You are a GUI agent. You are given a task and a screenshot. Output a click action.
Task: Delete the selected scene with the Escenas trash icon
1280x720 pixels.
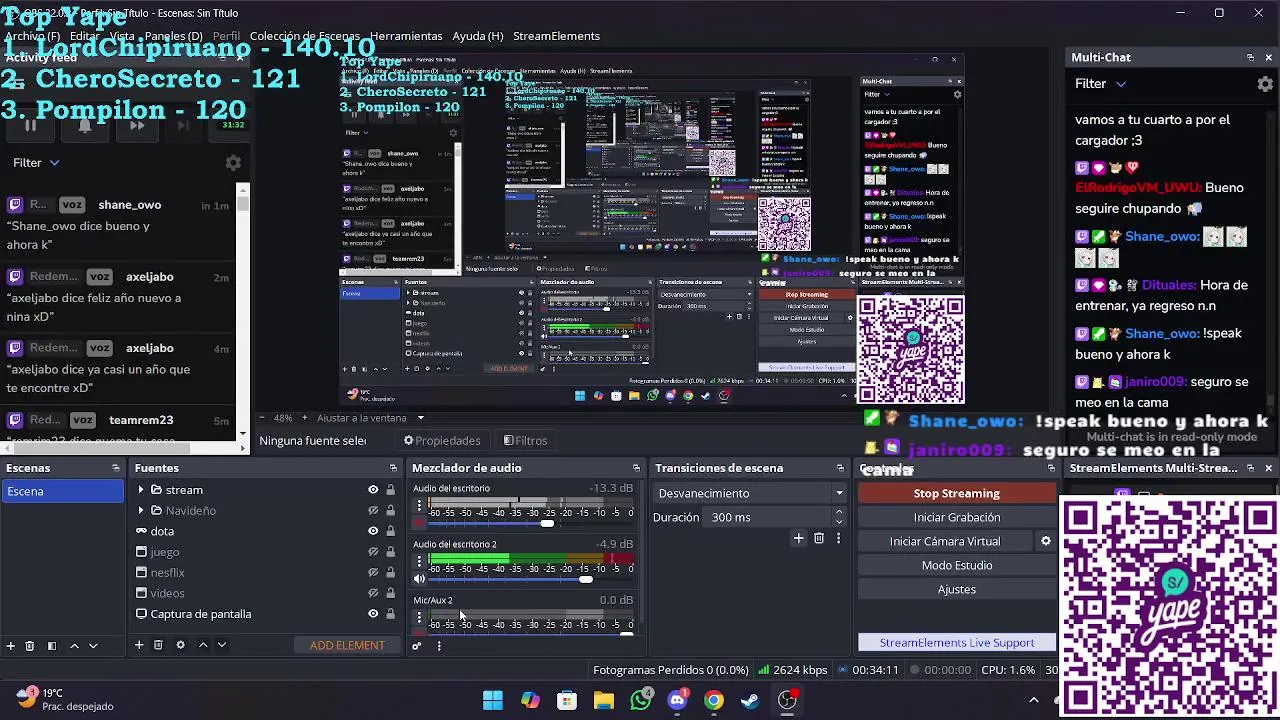click(30, 646)
